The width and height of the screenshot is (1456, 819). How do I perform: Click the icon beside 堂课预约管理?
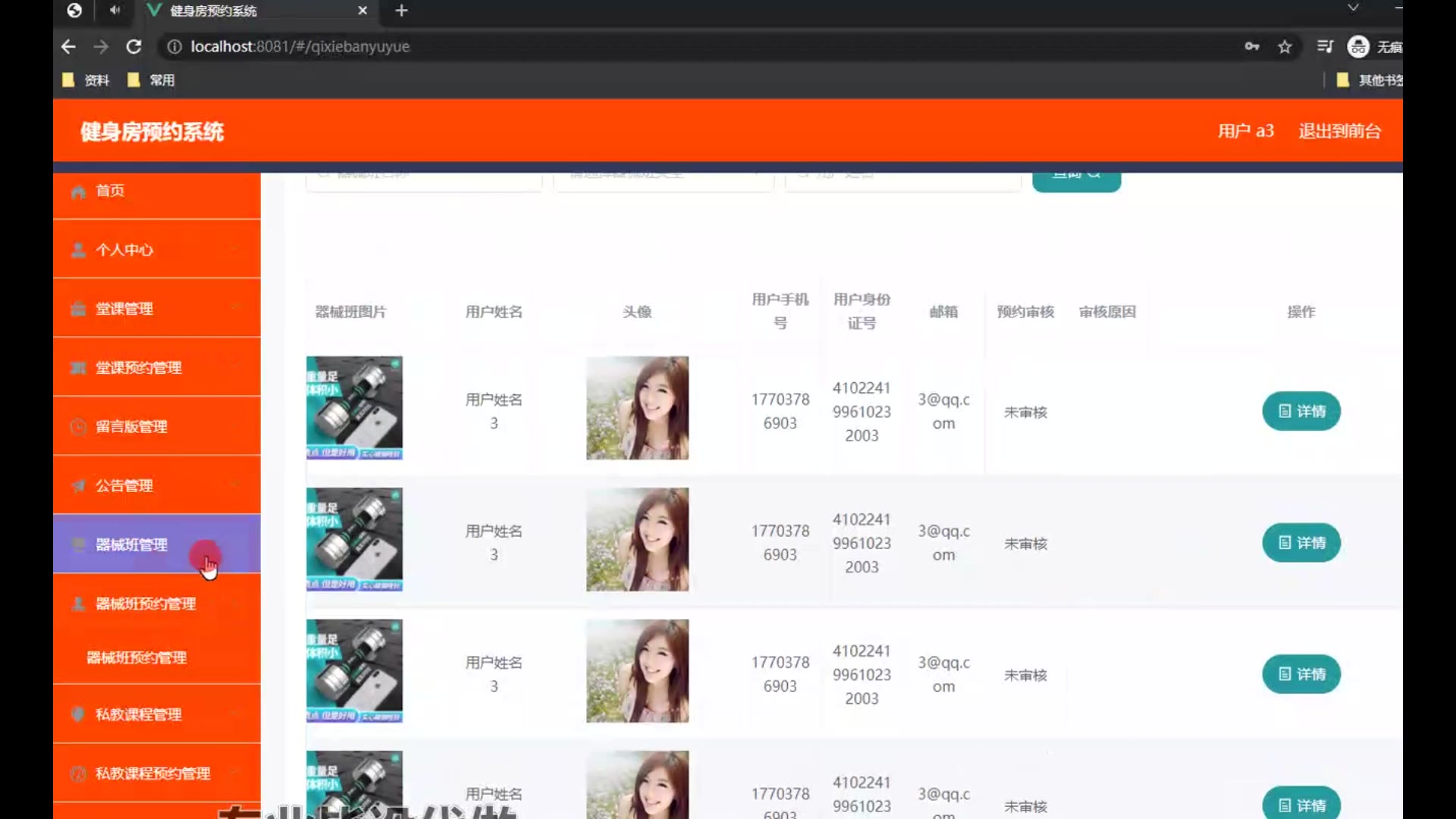(78, 368)
